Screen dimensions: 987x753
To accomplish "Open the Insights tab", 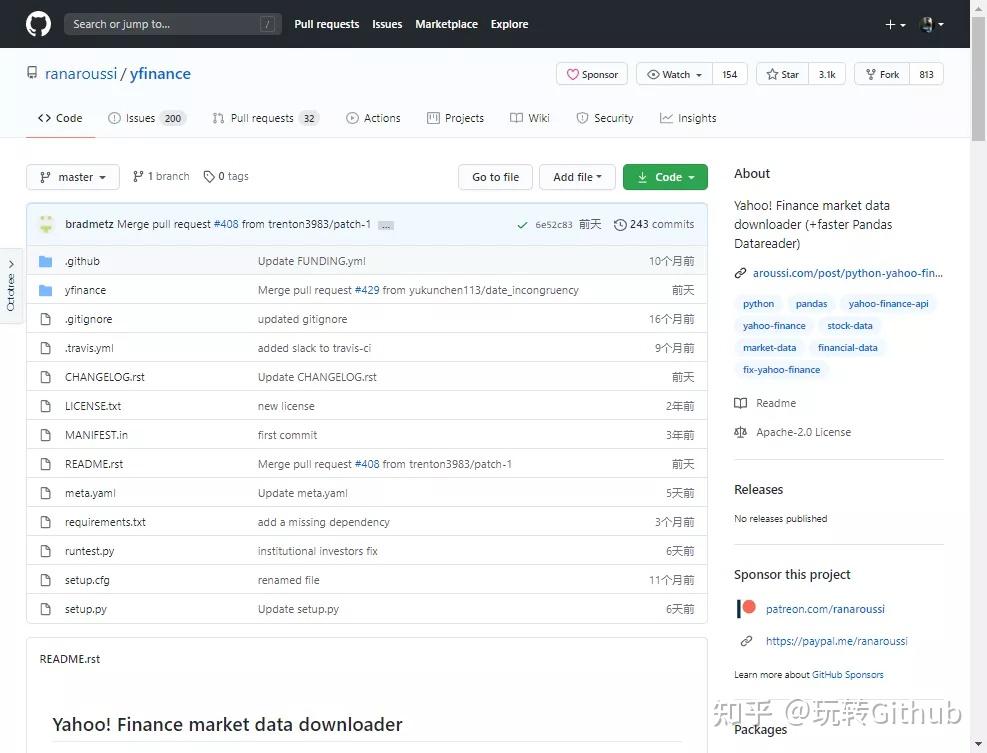I will [688, 118].
